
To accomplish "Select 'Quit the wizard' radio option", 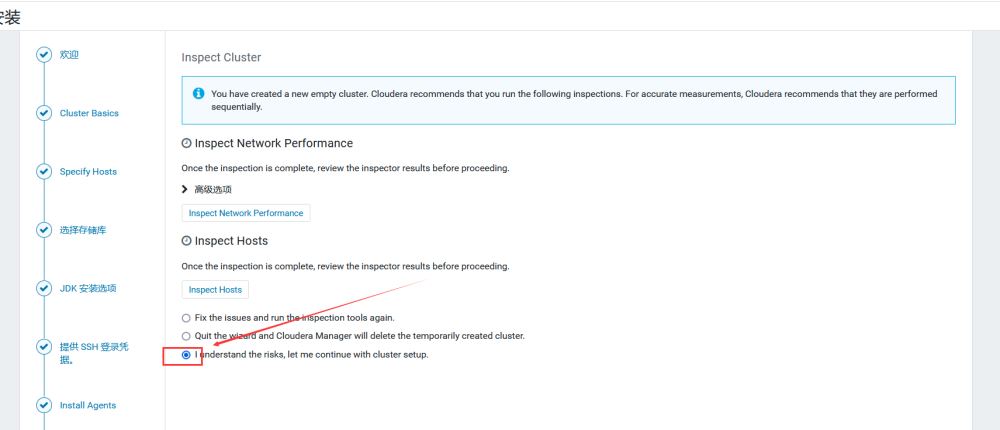I will [186, 336].
